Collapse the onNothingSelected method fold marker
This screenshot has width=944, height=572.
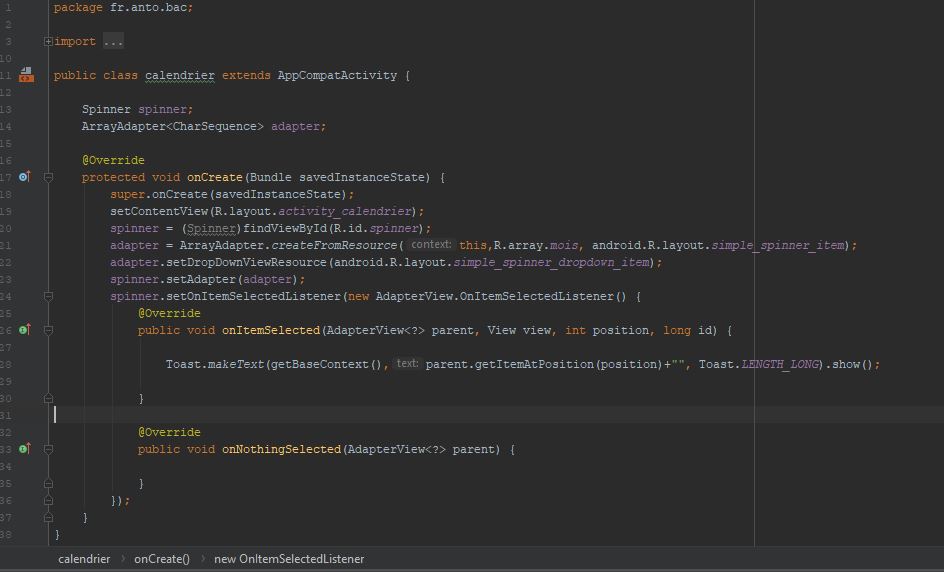48,450
